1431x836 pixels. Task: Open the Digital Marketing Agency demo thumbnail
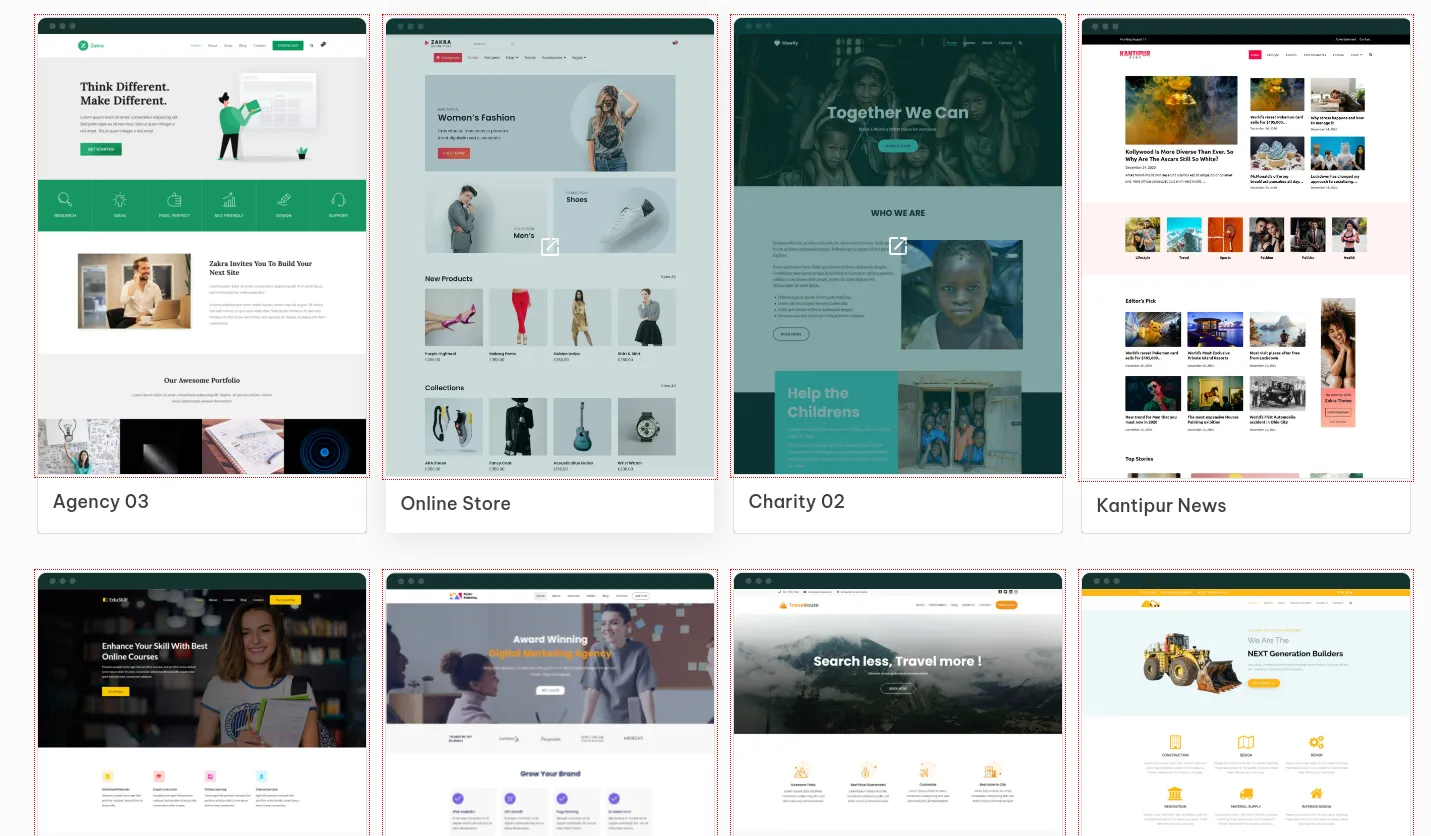tap(550, 703)
